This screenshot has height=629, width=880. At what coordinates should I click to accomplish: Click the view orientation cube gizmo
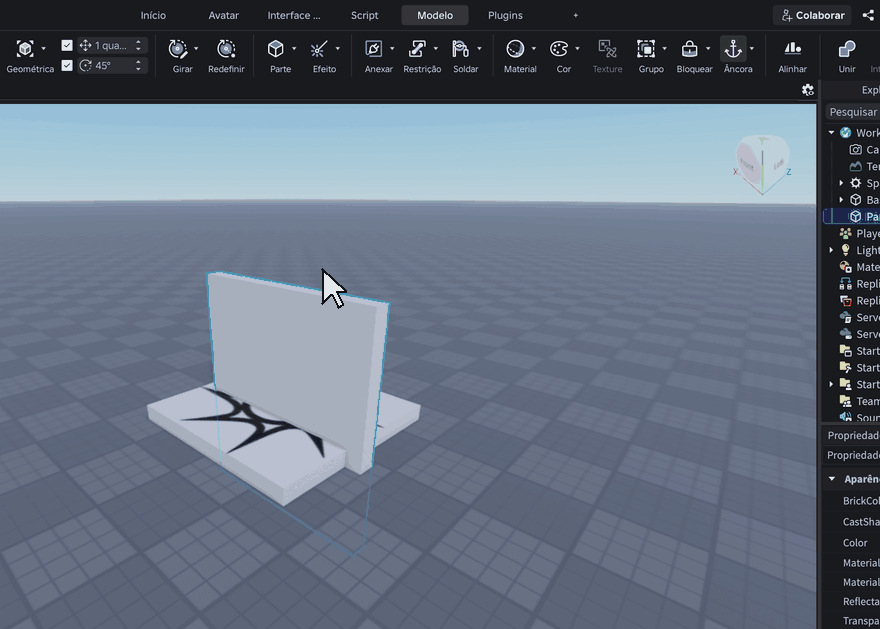click(x=762, y=164)
